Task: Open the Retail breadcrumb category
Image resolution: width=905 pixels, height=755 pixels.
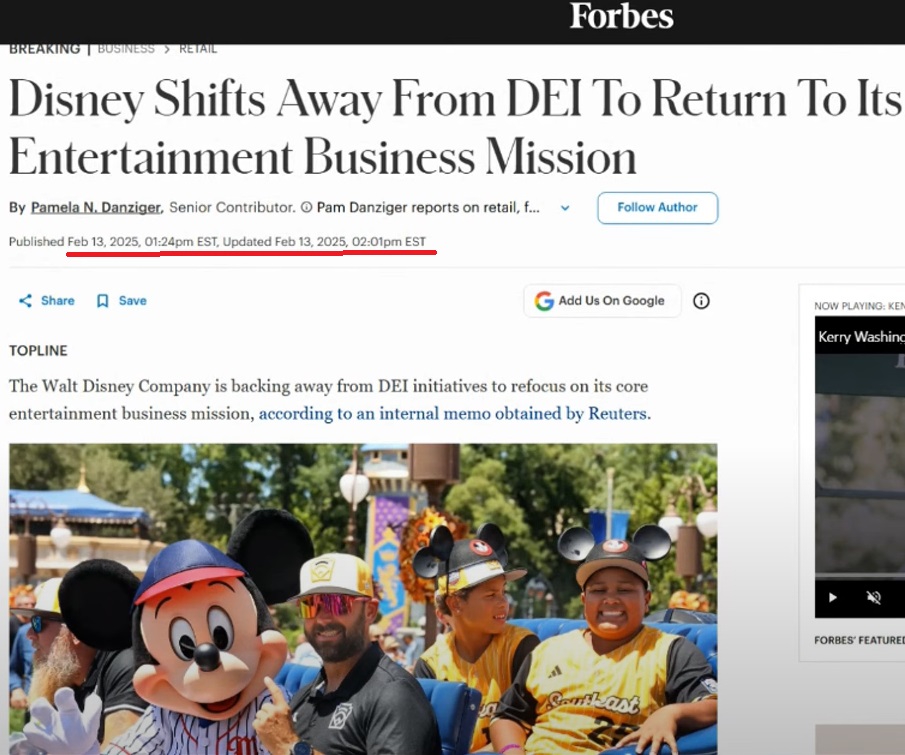Action: tap(198, 49)
